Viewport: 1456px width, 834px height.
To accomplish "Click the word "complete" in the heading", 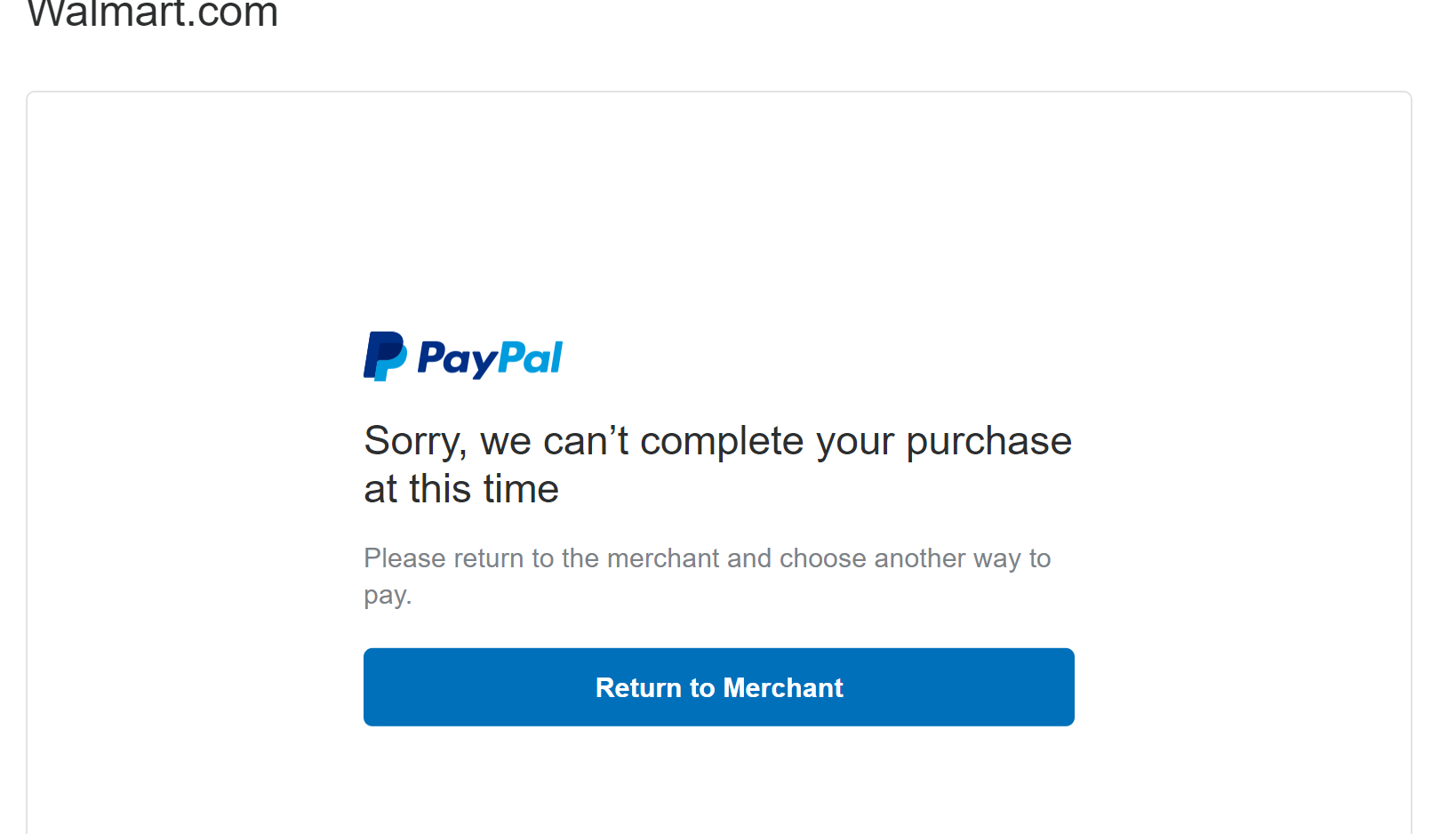I will 722,441.
